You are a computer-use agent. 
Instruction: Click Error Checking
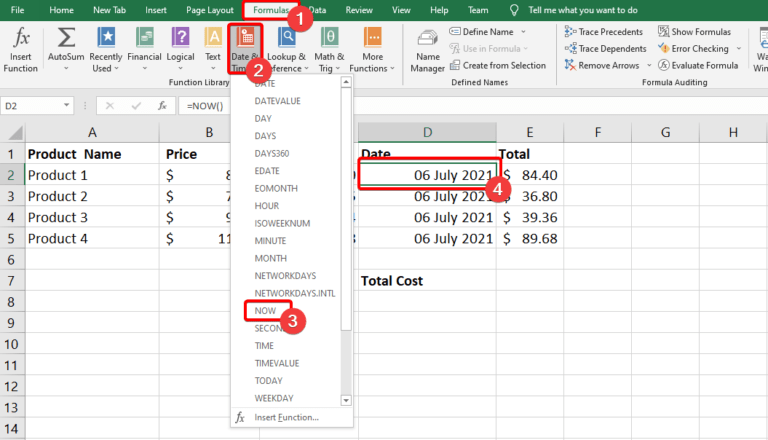(x=694, y=49)
